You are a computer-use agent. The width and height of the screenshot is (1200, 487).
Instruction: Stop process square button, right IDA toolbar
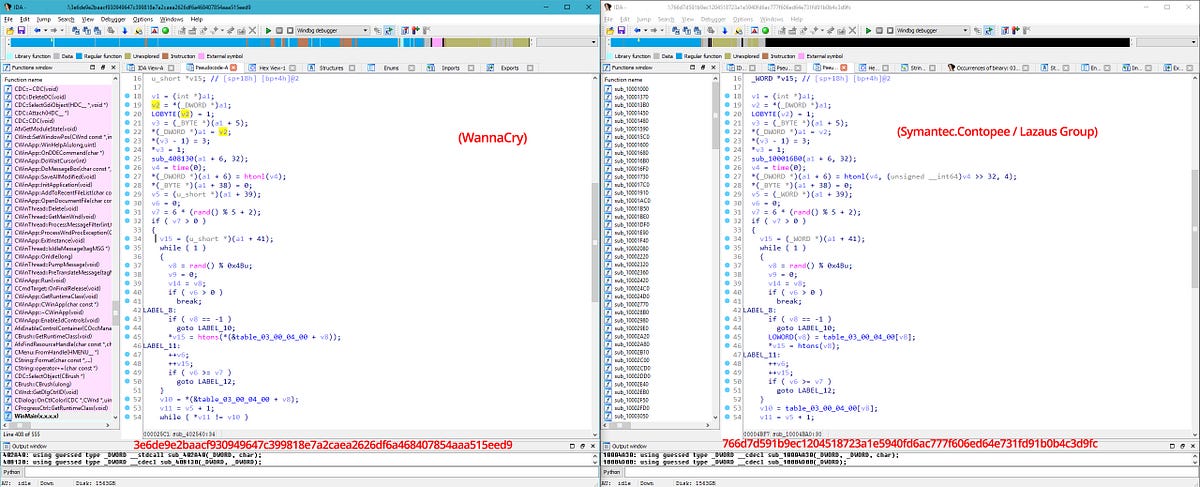890,31
